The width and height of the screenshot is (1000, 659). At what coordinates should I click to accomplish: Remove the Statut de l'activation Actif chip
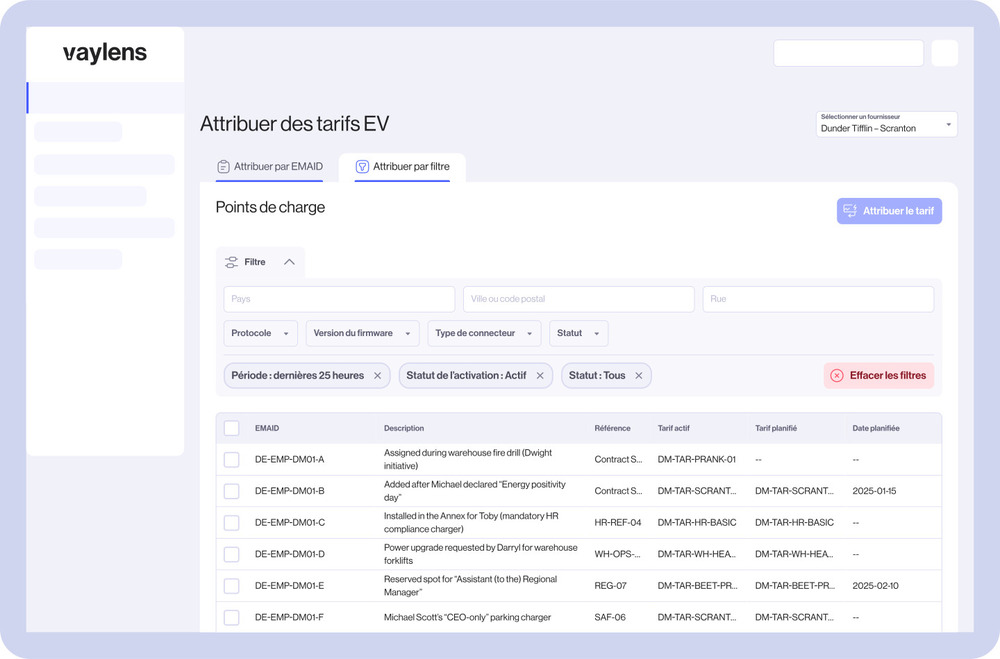pos(540,376)
